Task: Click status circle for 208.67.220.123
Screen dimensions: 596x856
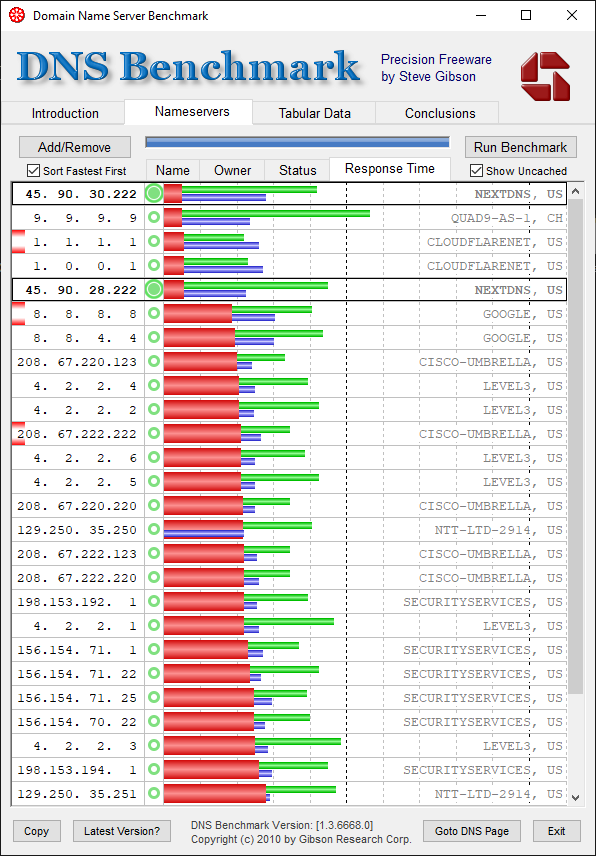Action: pos(154,361)
